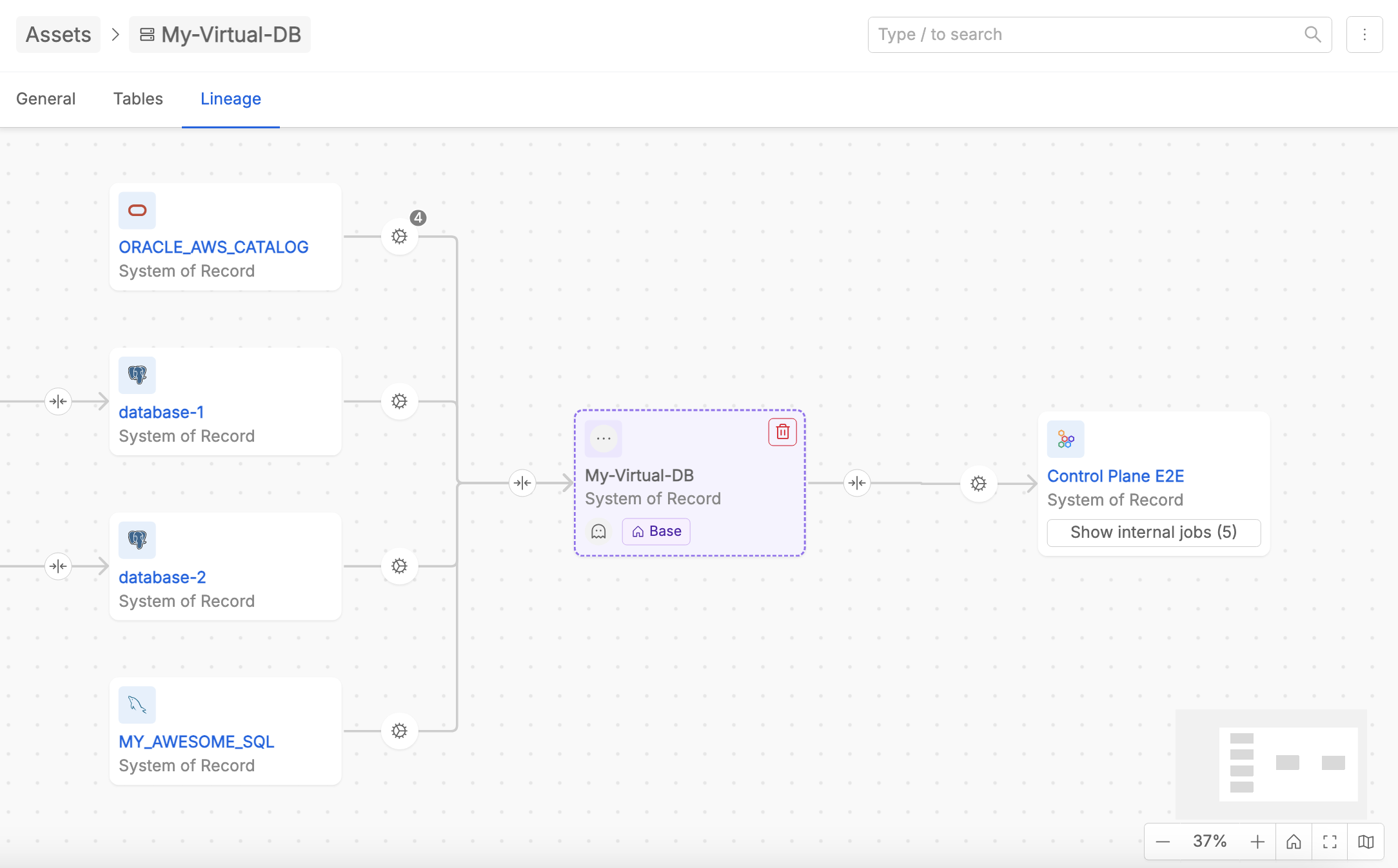Click the search input field

tap(1083, 34)
